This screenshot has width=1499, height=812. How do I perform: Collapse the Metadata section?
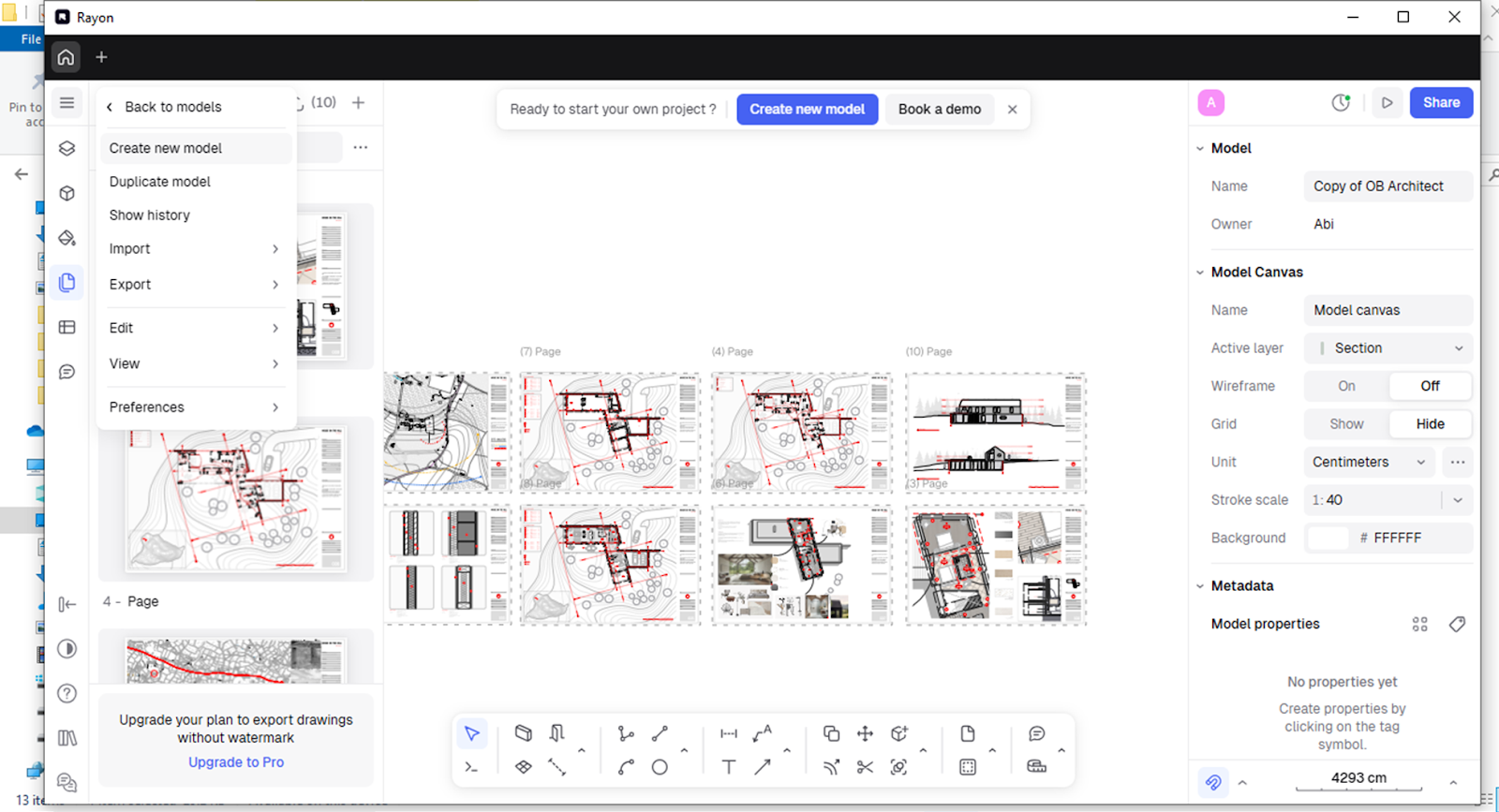coord(1200,586)
